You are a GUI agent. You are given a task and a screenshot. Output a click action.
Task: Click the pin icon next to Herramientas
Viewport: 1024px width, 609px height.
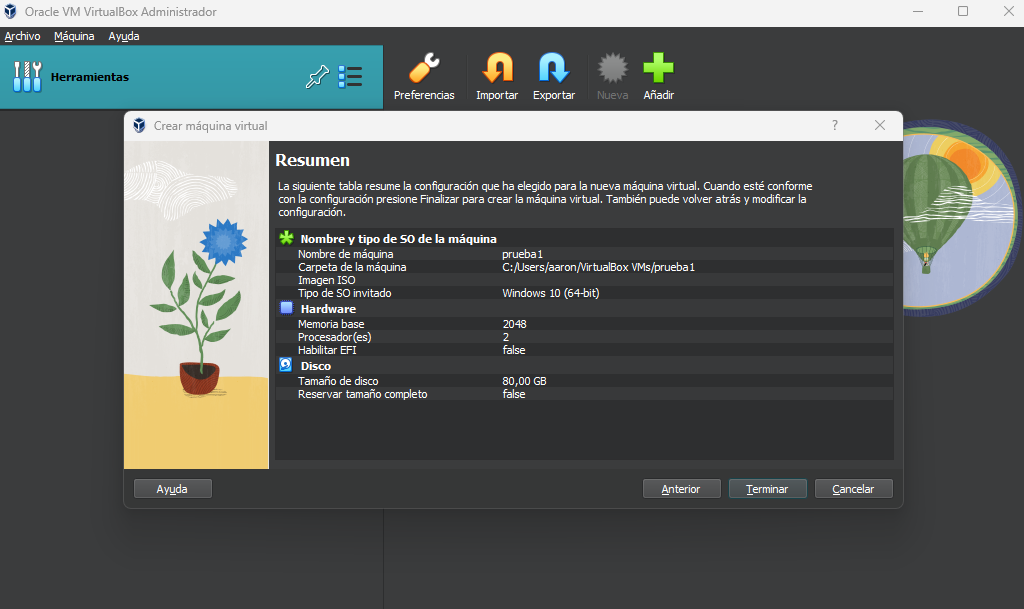pyautogui.click(x=317, y=77)
